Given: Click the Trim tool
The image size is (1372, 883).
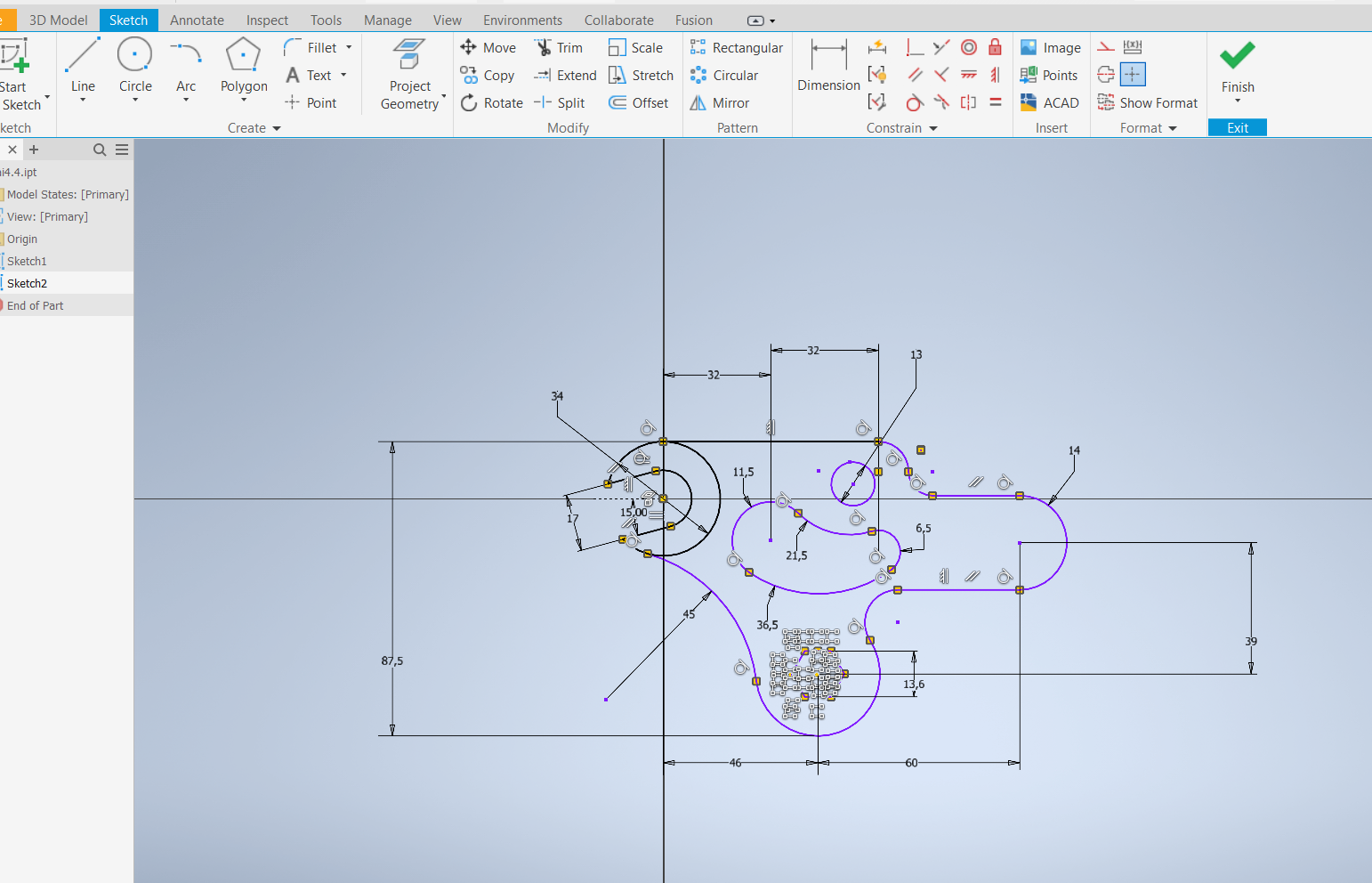Looking at the screenshot, I should (559, 48).
